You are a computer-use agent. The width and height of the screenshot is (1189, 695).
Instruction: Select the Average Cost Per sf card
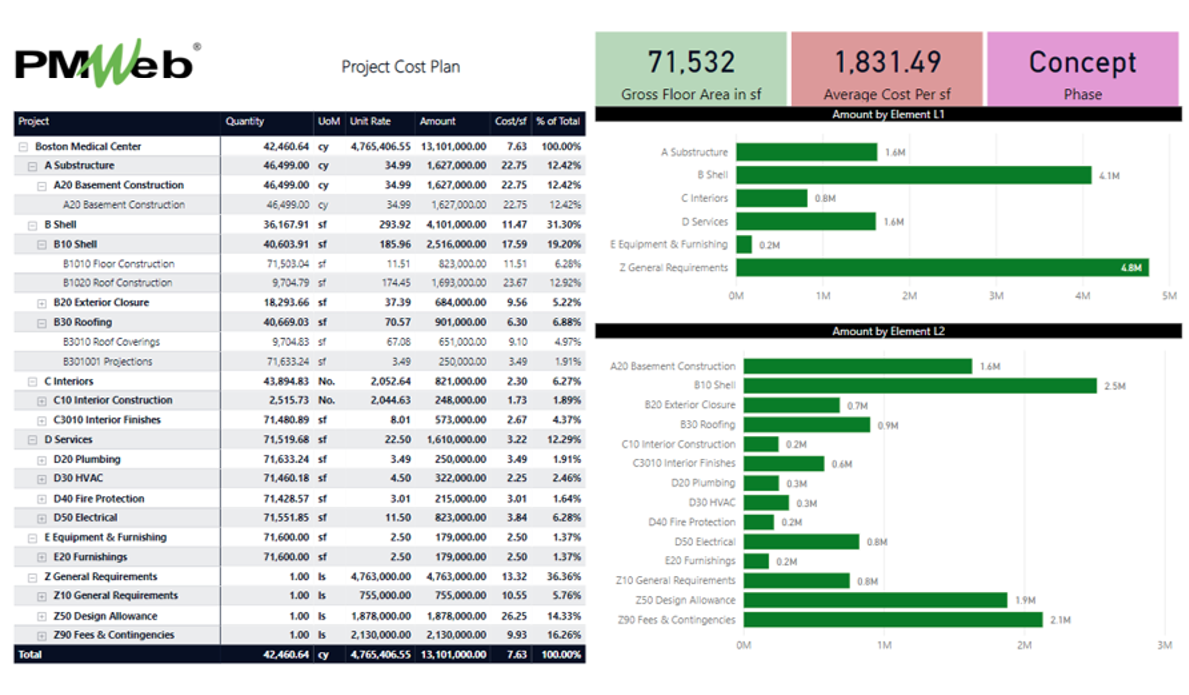pos(886,69)
